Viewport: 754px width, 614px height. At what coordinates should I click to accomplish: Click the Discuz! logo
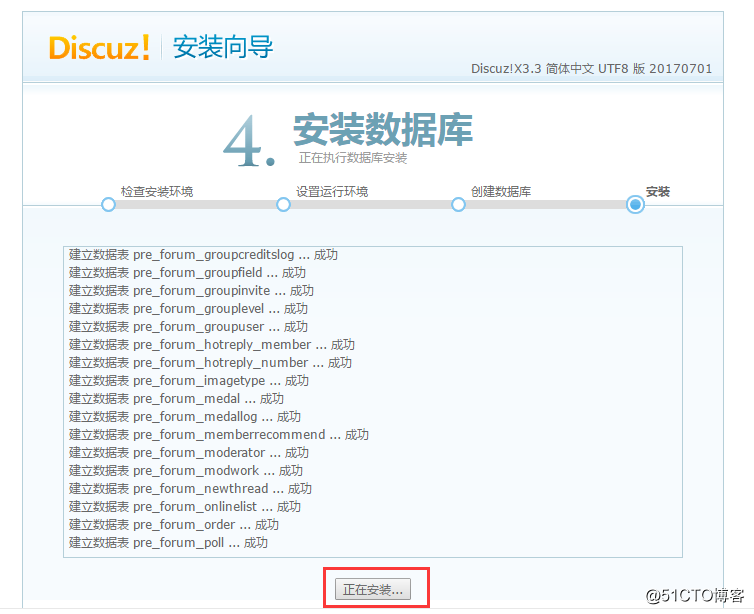99,48
